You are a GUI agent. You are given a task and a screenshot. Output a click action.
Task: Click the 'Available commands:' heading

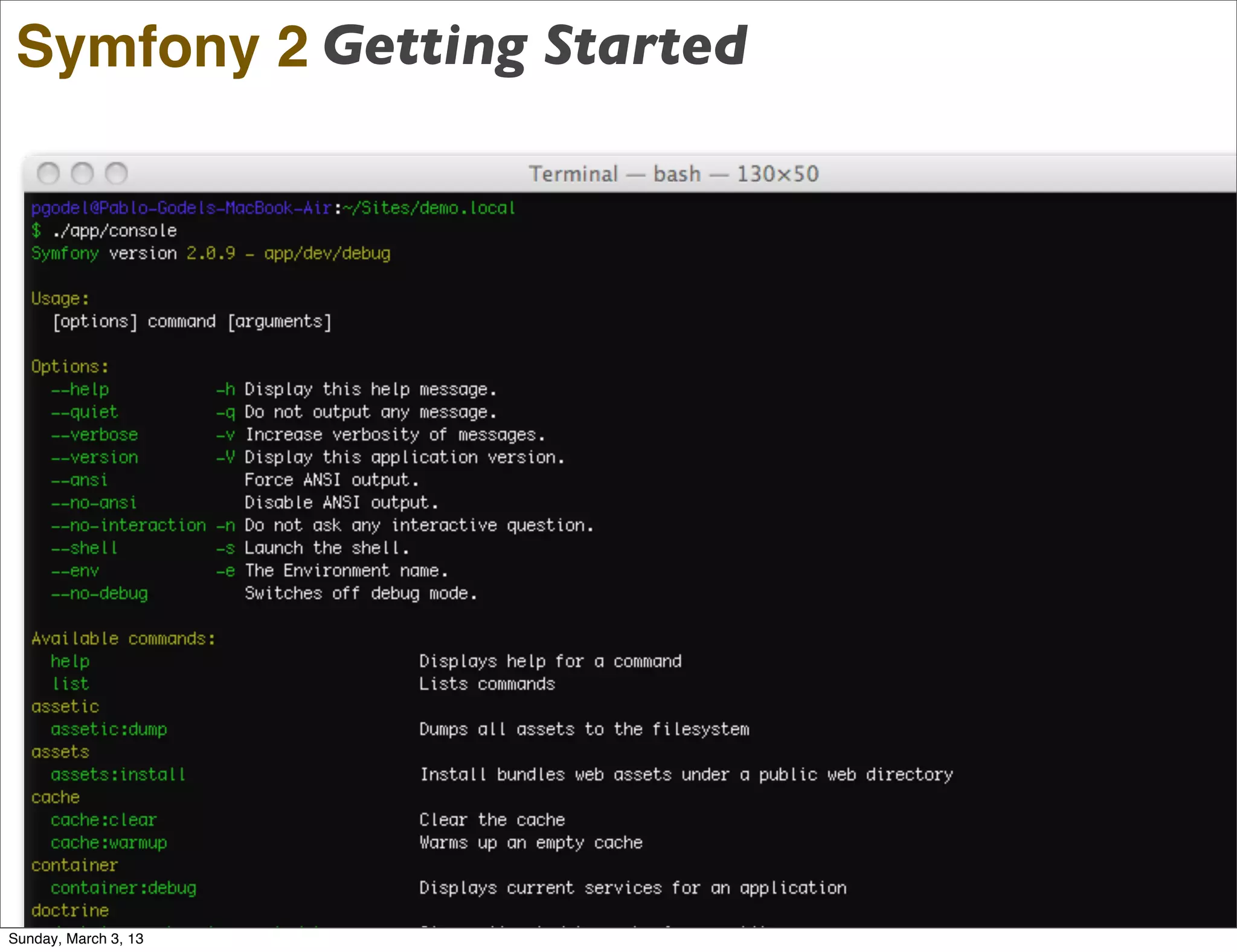[x=123, y=638]
